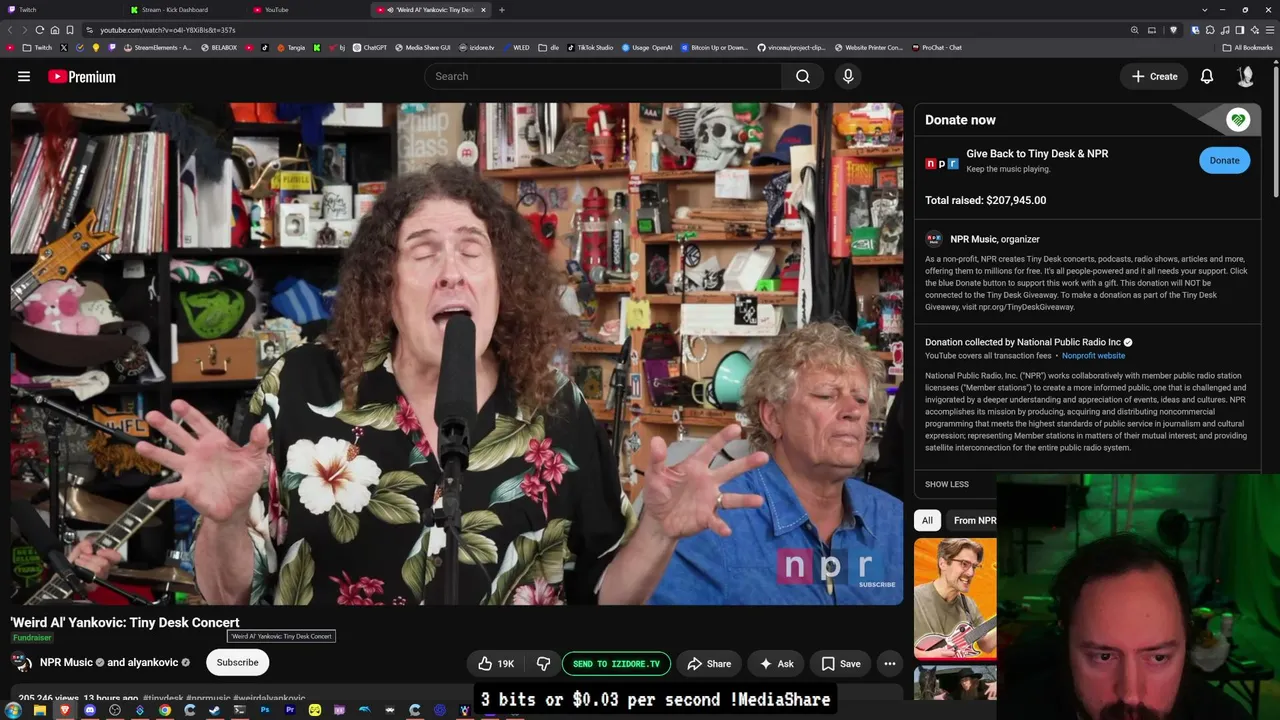This screenshot has width=1280, height=720.
Task: Reload the page in browser toolbar
Action: click(40, 30)
